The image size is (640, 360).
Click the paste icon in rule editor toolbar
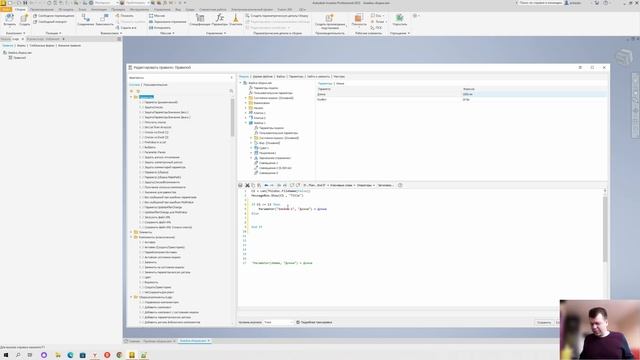point(259,185)
